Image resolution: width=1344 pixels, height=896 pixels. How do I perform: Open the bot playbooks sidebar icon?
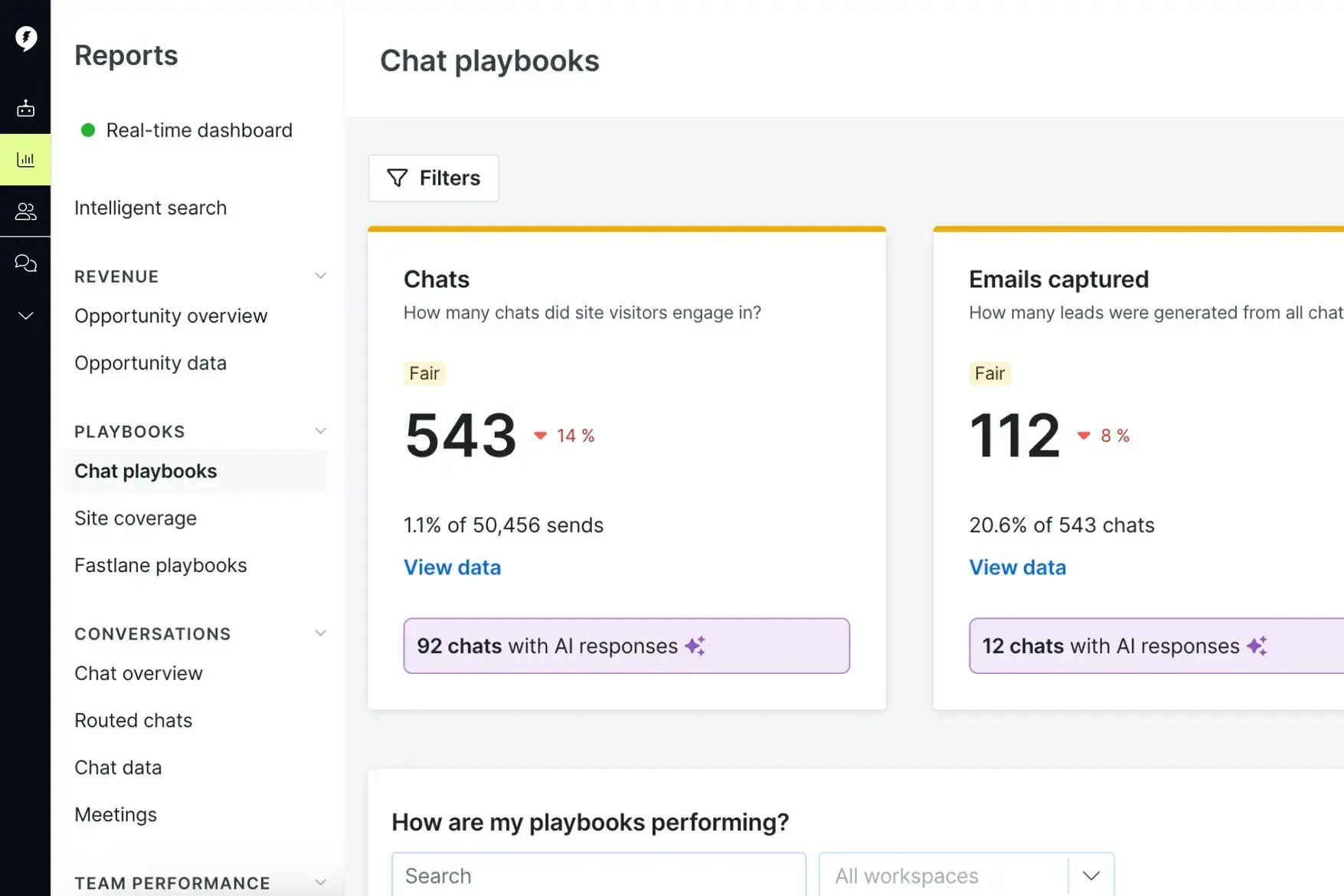25,108
